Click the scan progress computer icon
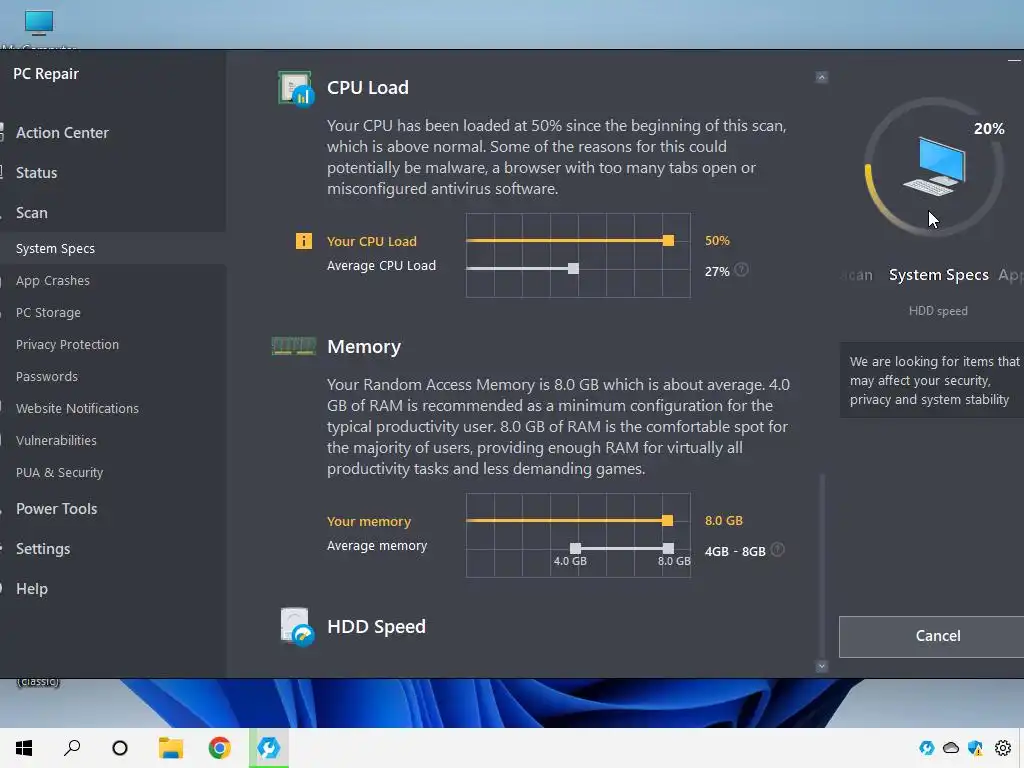Screen dimensions: 1024x768 pyautogui.click(x=935, y=166)
